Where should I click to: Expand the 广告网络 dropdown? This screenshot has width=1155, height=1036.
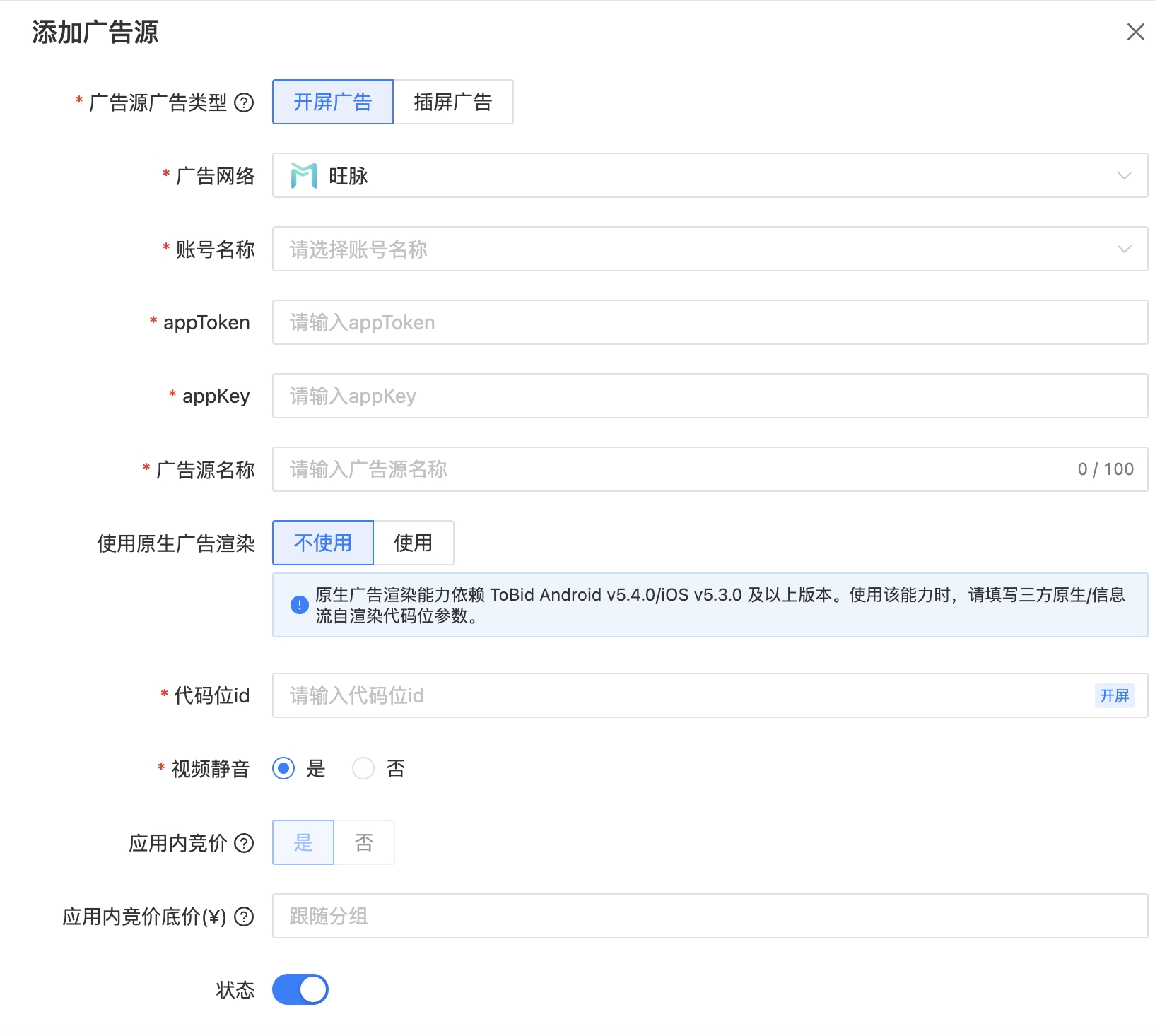click(710, 175)
